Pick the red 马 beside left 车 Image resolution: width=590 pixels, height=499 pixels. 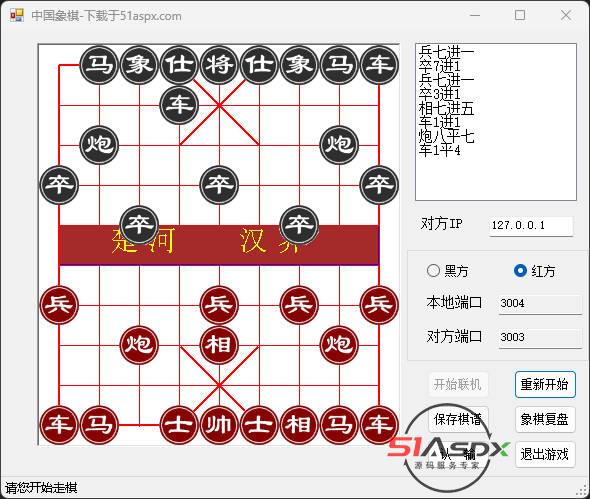(x=99, y=425)
